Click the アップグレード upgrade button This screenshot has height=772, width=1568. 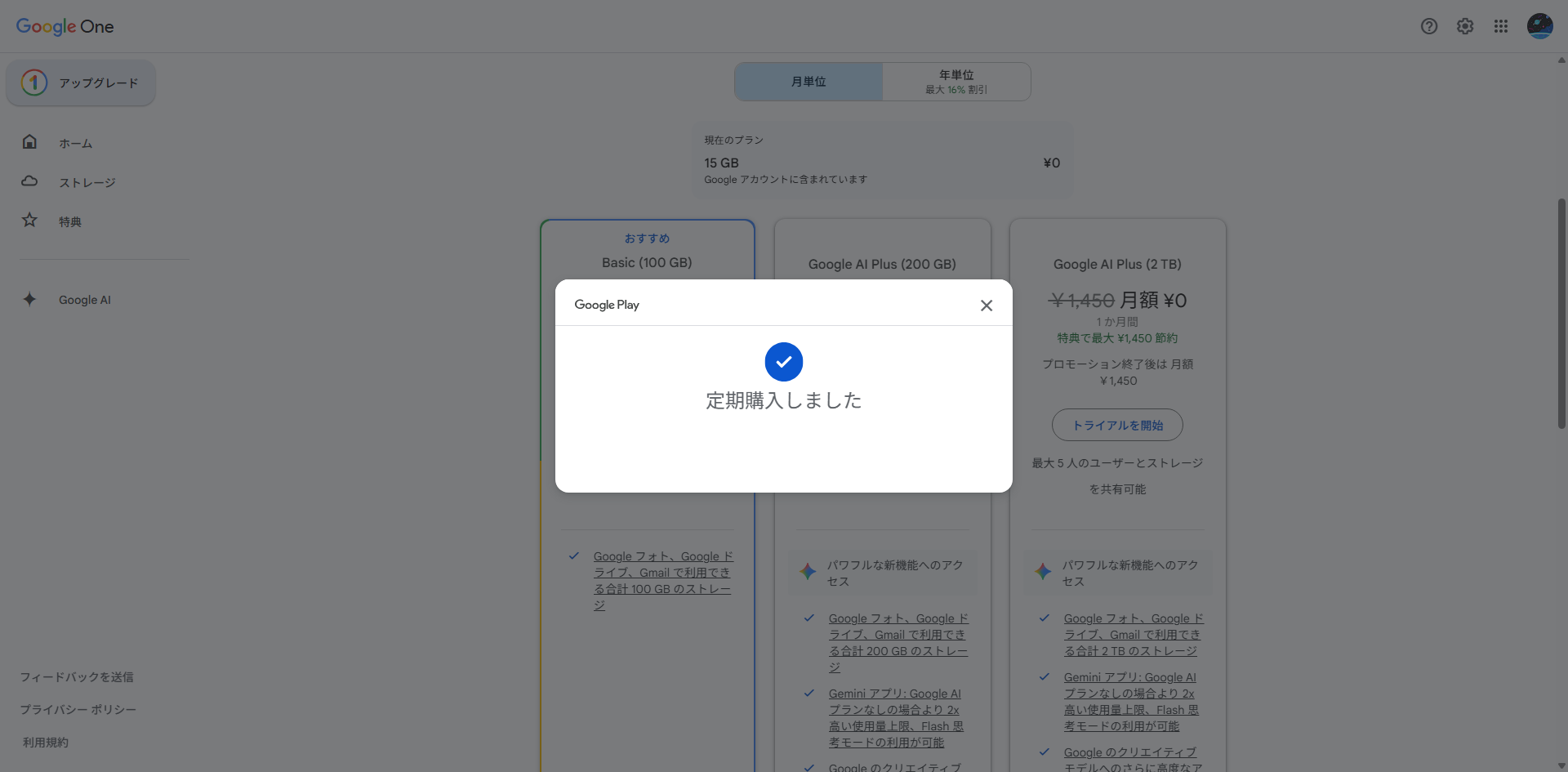pos(81,83)
